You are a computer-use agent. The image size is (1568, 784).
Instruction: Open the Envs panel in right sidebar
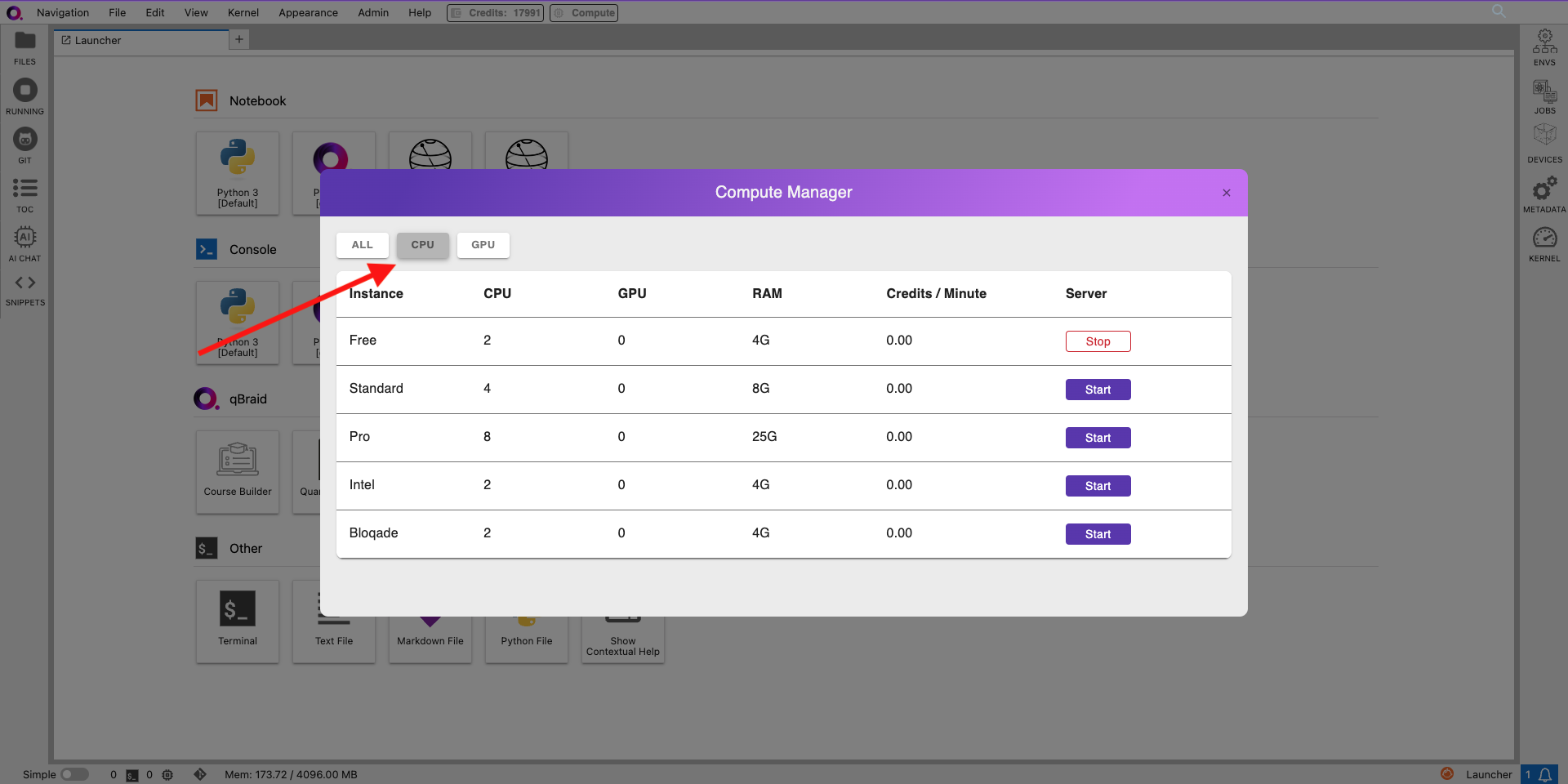(1544, 47)
